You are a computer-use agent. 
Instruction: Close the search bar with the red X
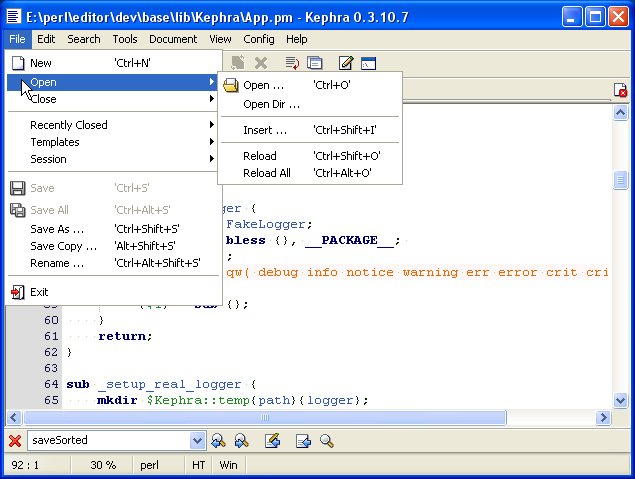pyautogui.click(x=15, y=441)
